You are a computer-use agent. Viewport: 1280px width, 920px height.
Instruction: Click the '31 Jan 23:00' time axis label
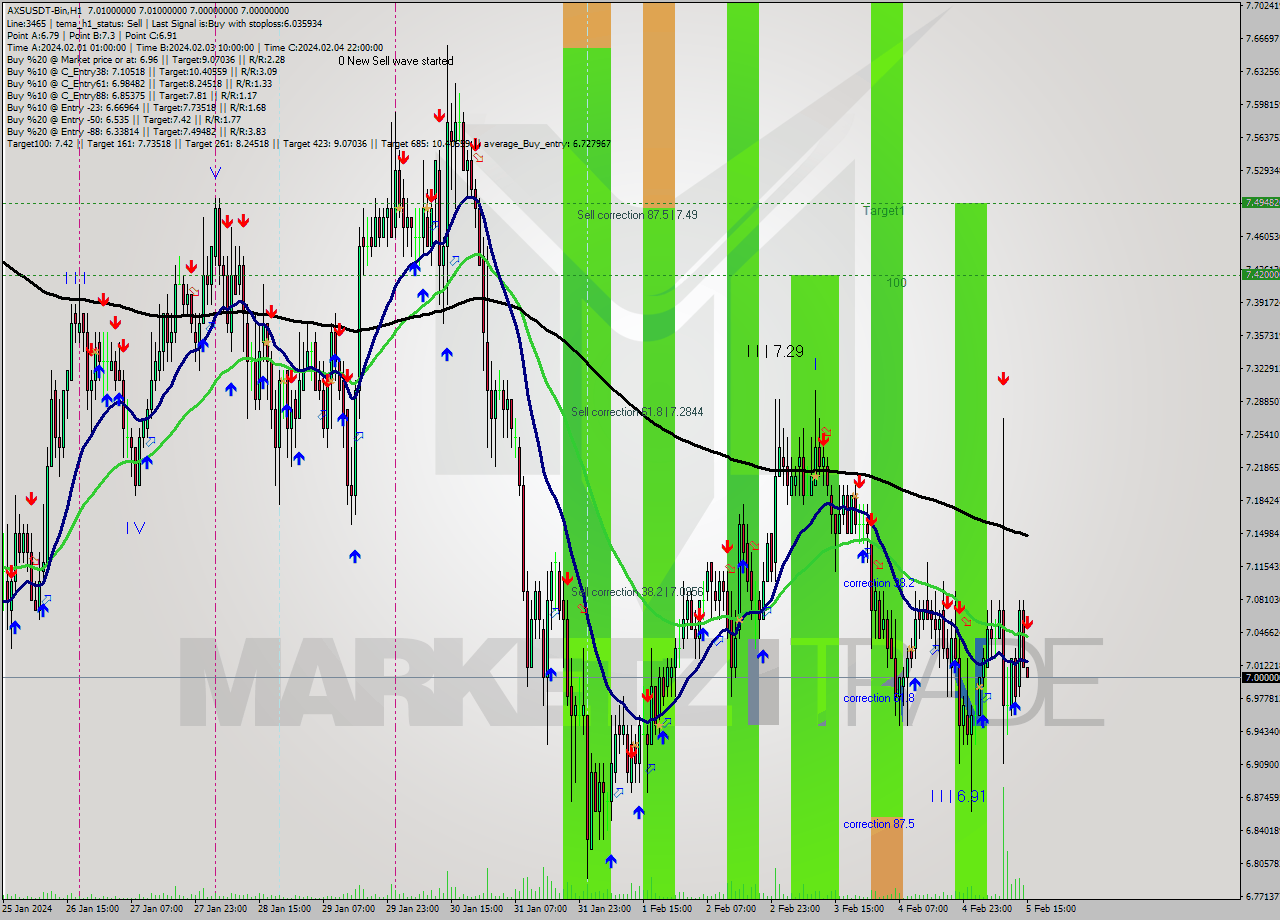coord(604,909)
